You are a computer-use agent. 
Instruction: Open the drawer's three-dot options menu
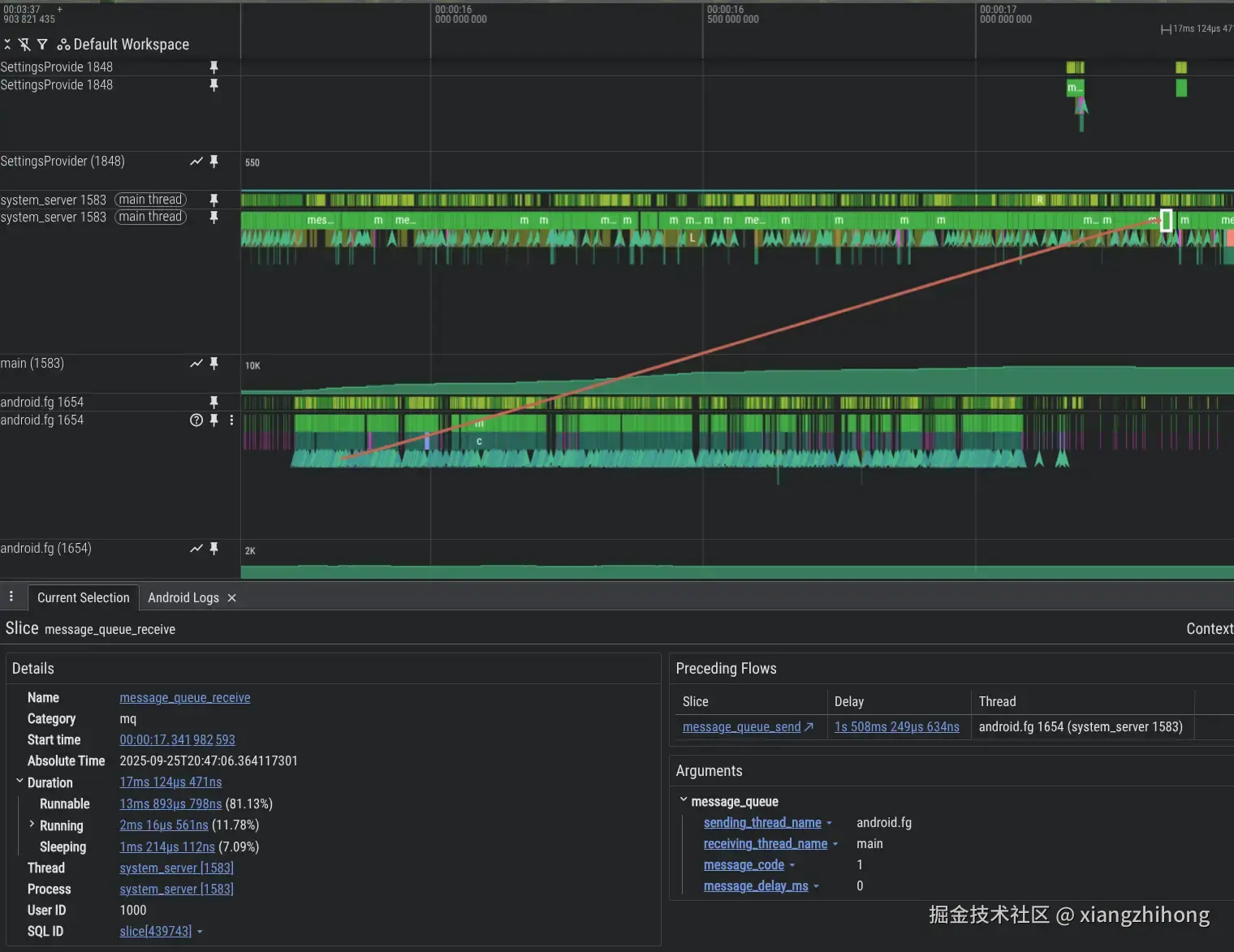click(11, 597)
